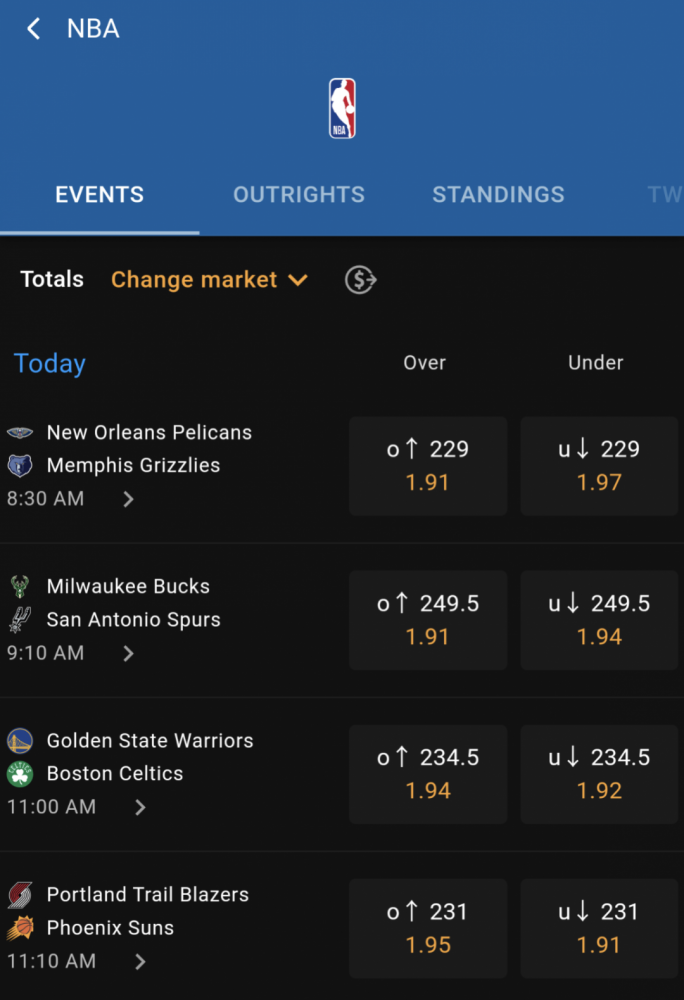Bet under 229 at 1.97 odds
This screenshot has height=1000, width=684.
pos(599,466)
